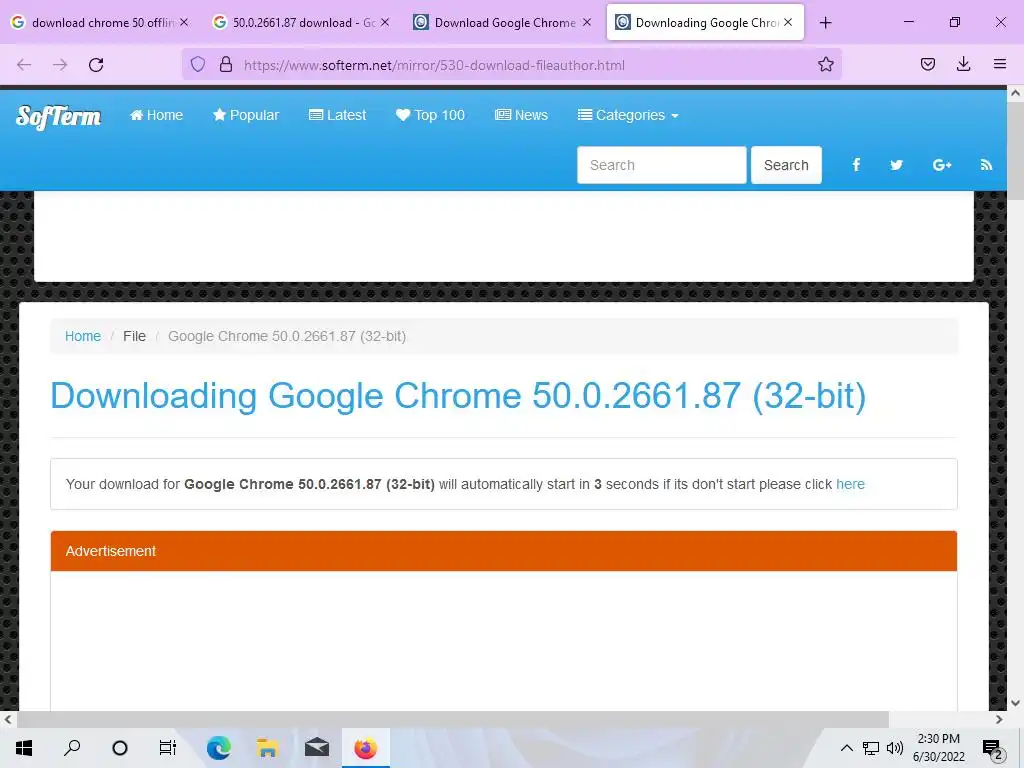Click the 'here' manual download link

tap(850, 484)
